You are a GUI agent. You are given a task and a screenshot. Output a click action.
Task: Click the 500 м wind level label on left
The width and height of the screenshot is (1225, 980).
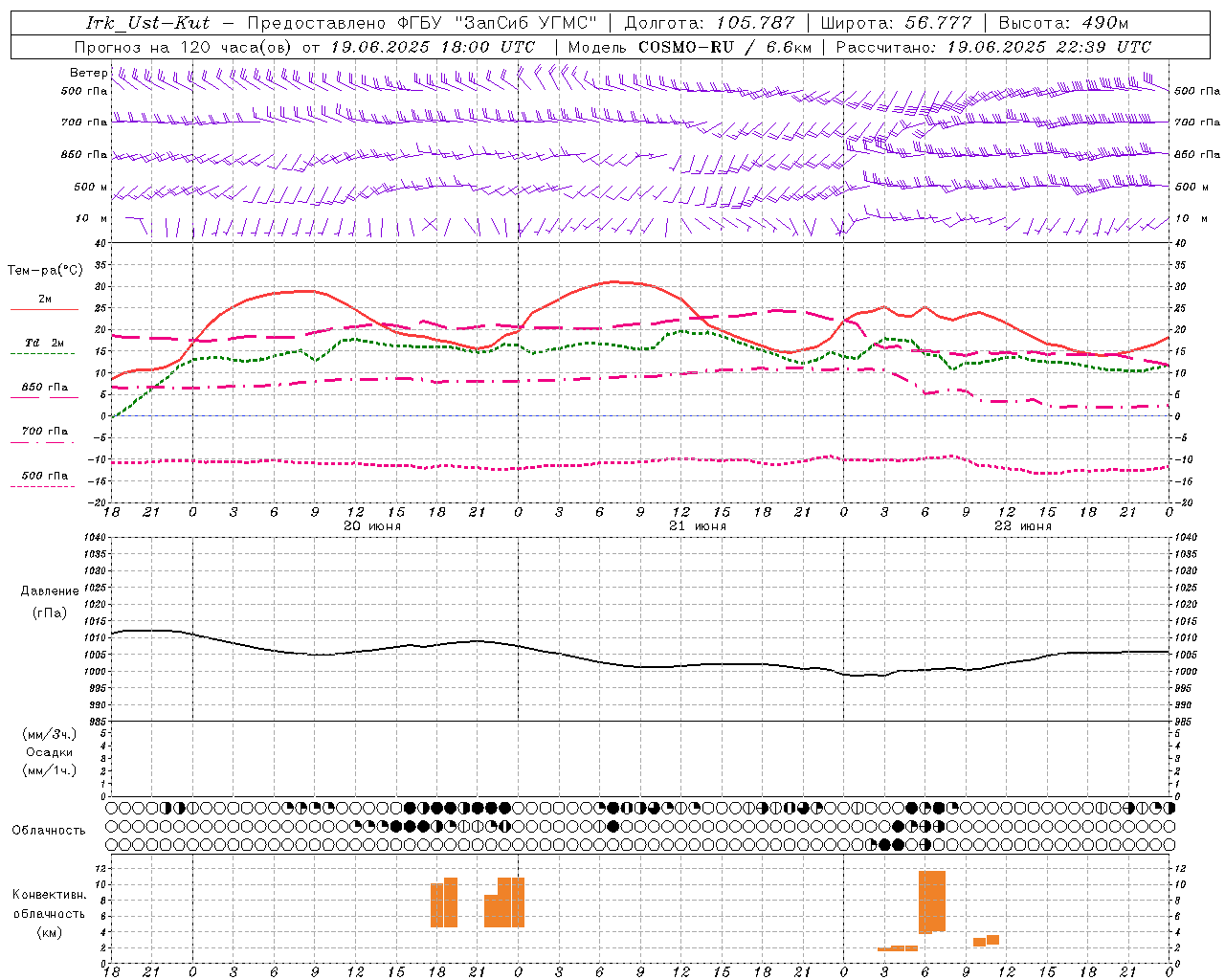tap(91, 187)
